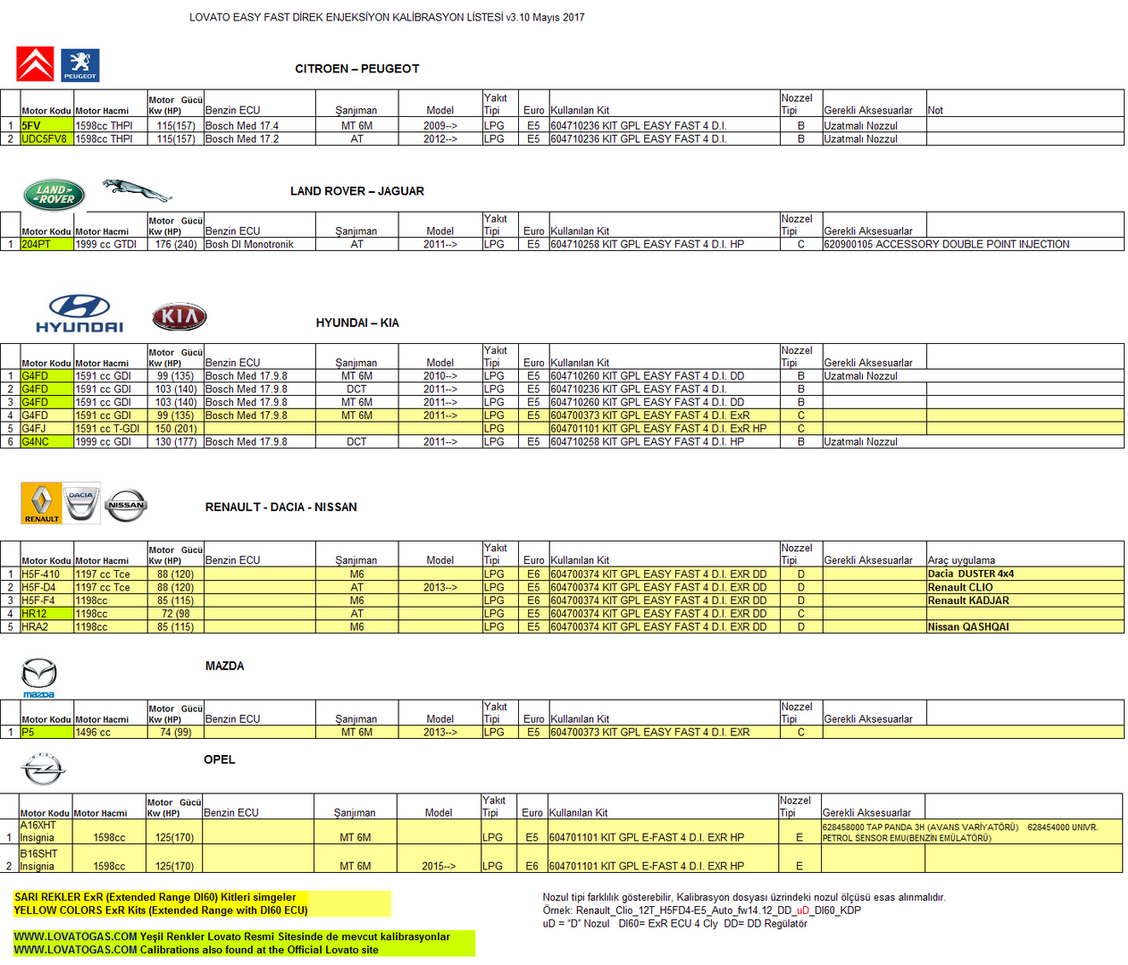
Task: Select the 'CITROEN – PEUGEOT' section heading
Action: coord(357,69)
